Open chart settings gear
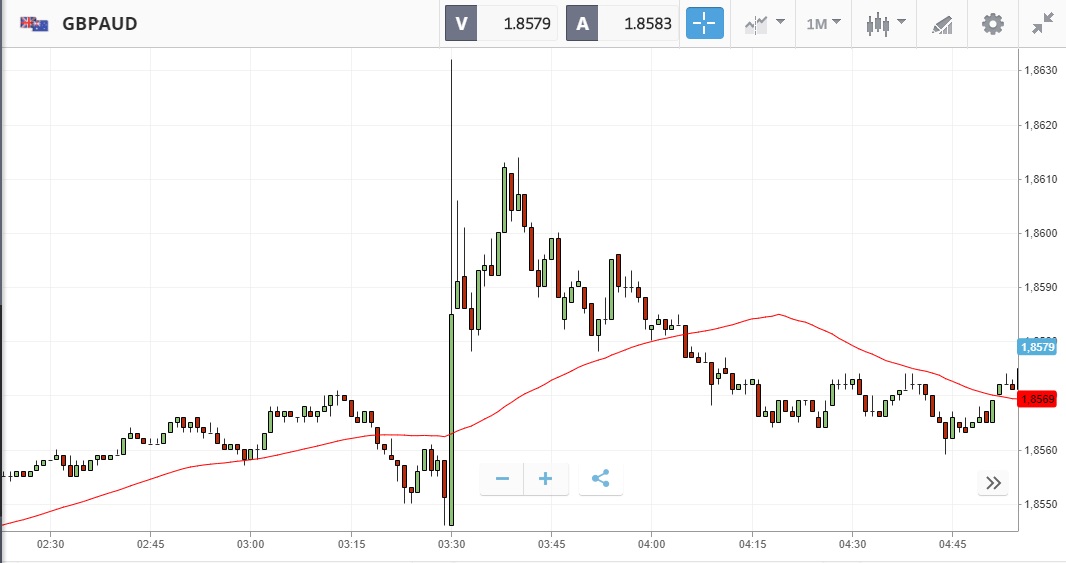1066x563 pixels. [x=992, y=23]
